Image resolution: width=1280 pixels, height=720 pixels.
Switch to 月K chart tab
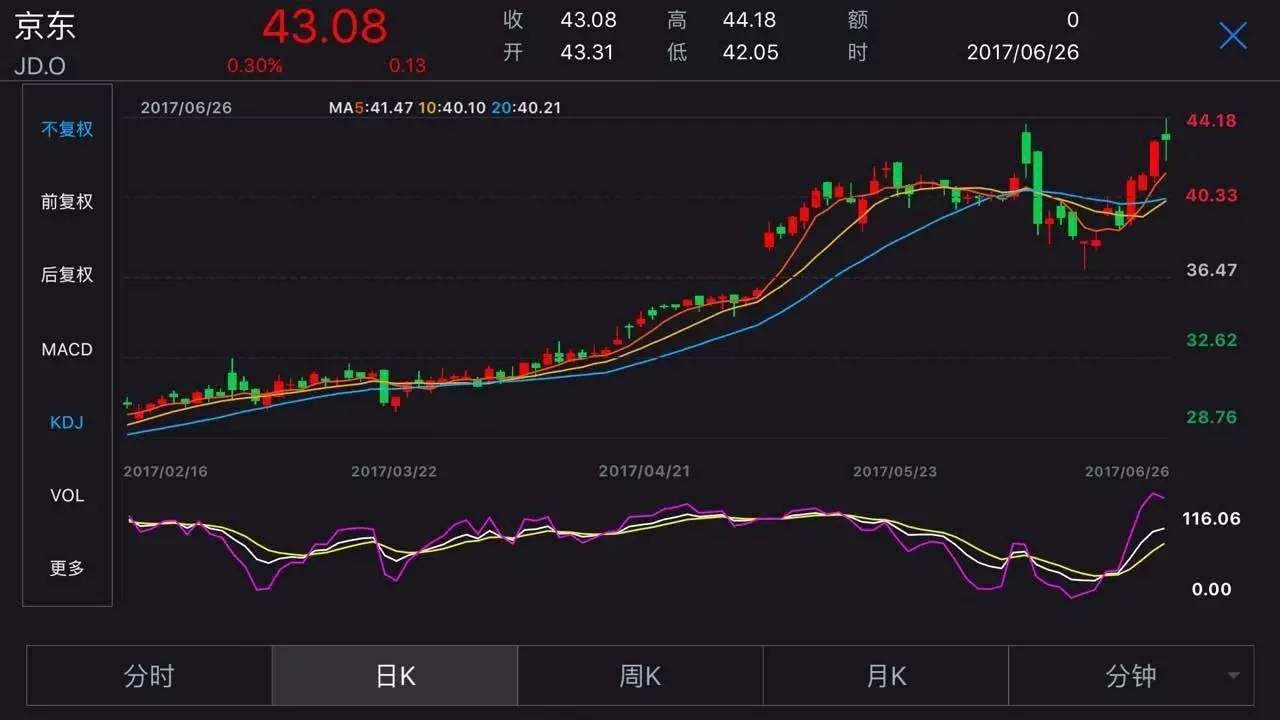(x=885, y=676)
